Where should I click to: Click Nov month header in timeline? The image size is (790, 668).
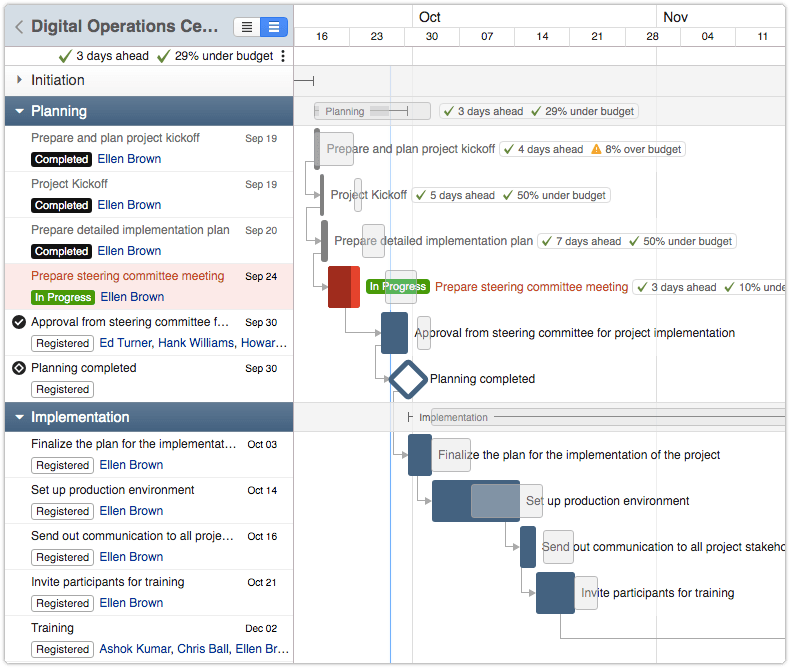[675, 17]
